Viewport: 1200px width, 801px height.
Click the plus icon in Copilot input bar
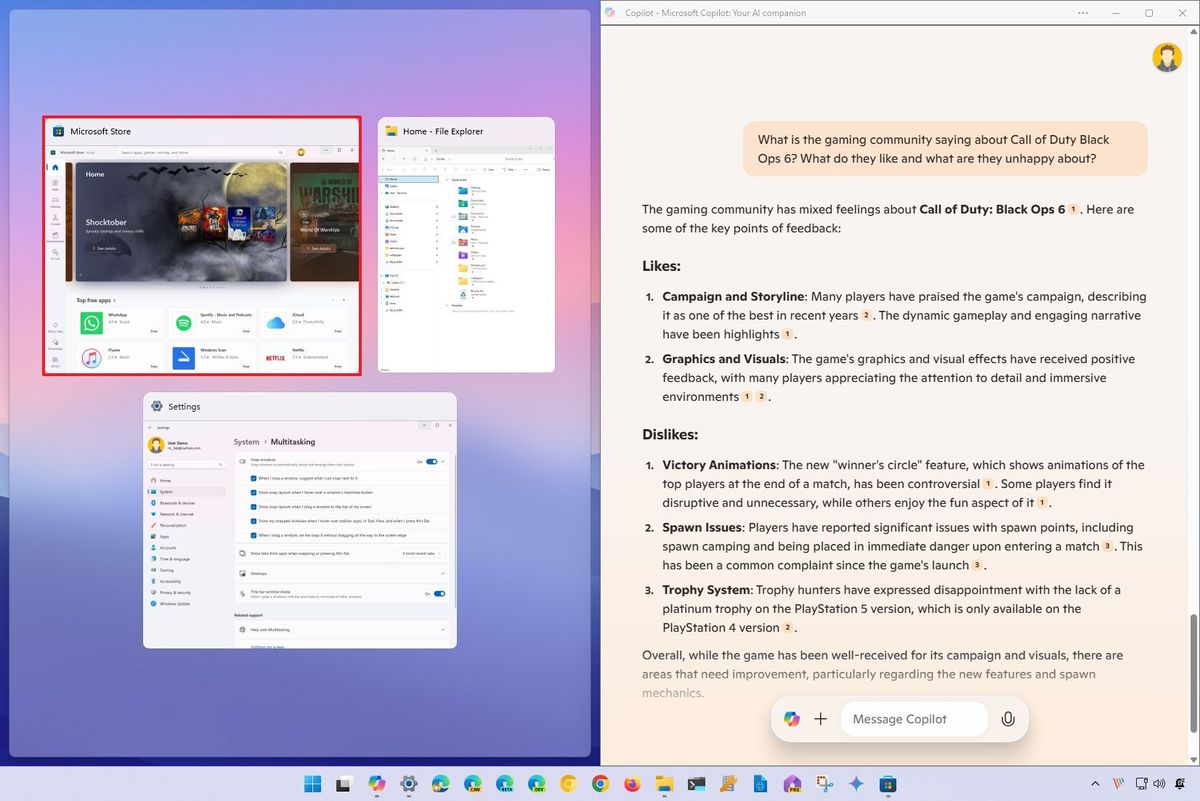(820, 718)
